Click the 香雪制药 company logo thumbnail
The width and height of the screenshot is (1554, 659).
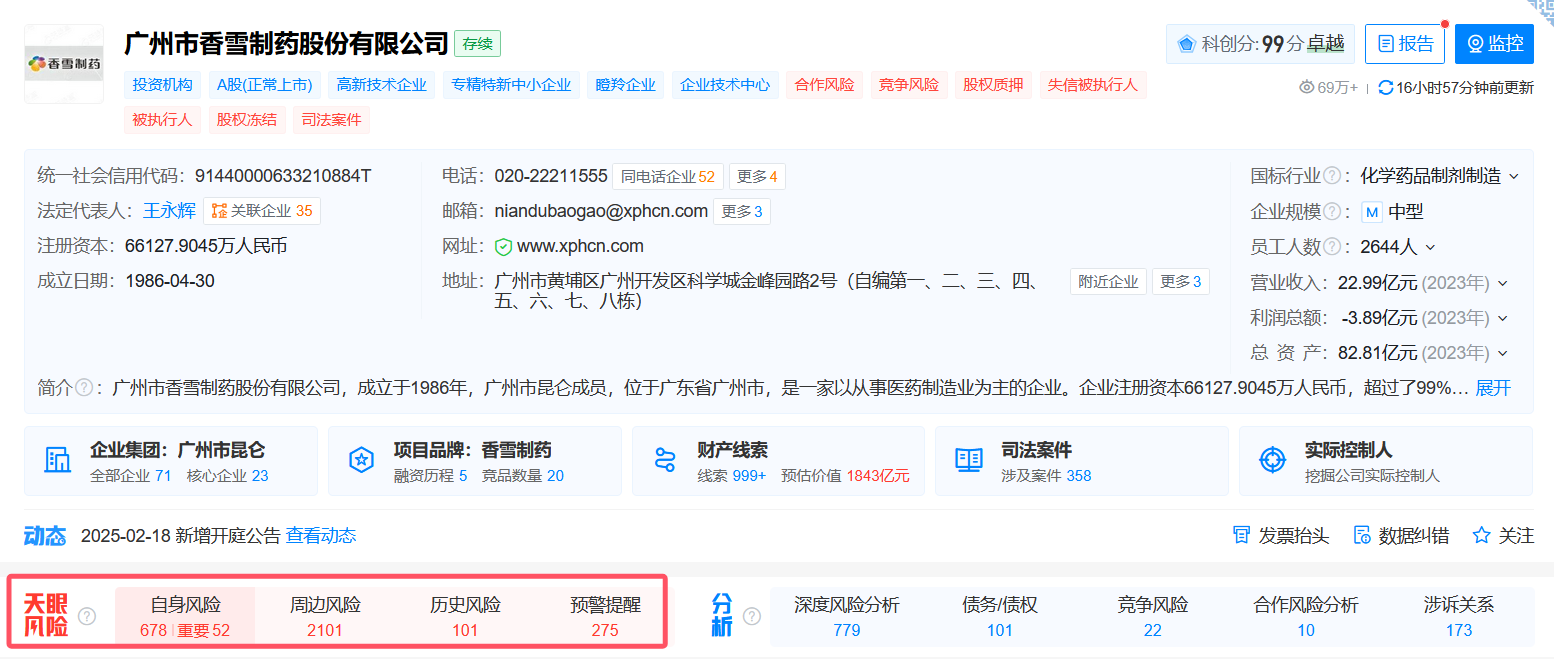point(64,64)
